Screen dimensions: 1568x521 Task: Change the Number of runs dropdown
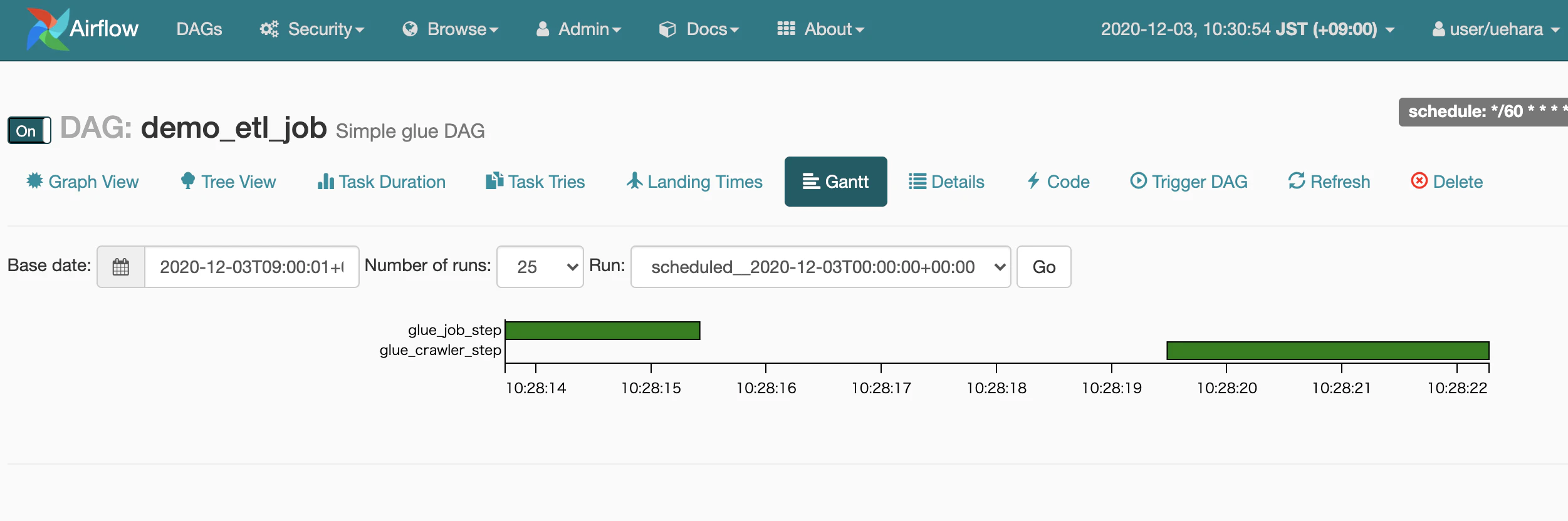coord(540,267)
